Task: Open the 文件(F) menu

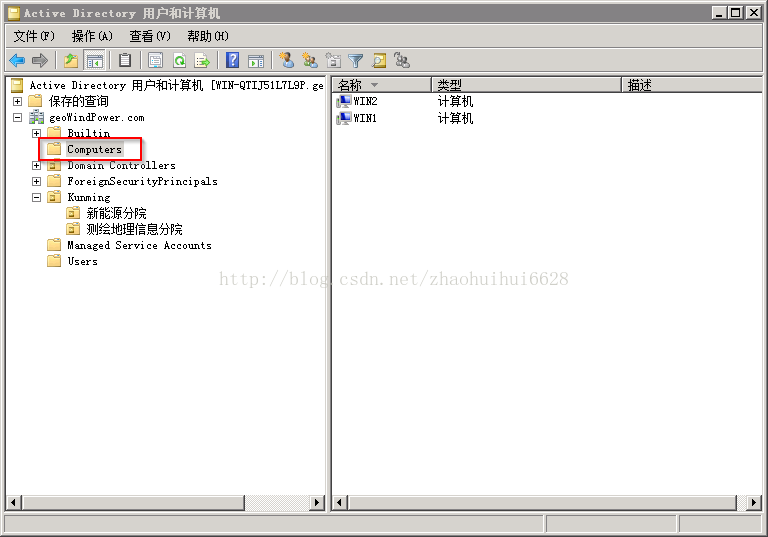Action: click(34, 36)
